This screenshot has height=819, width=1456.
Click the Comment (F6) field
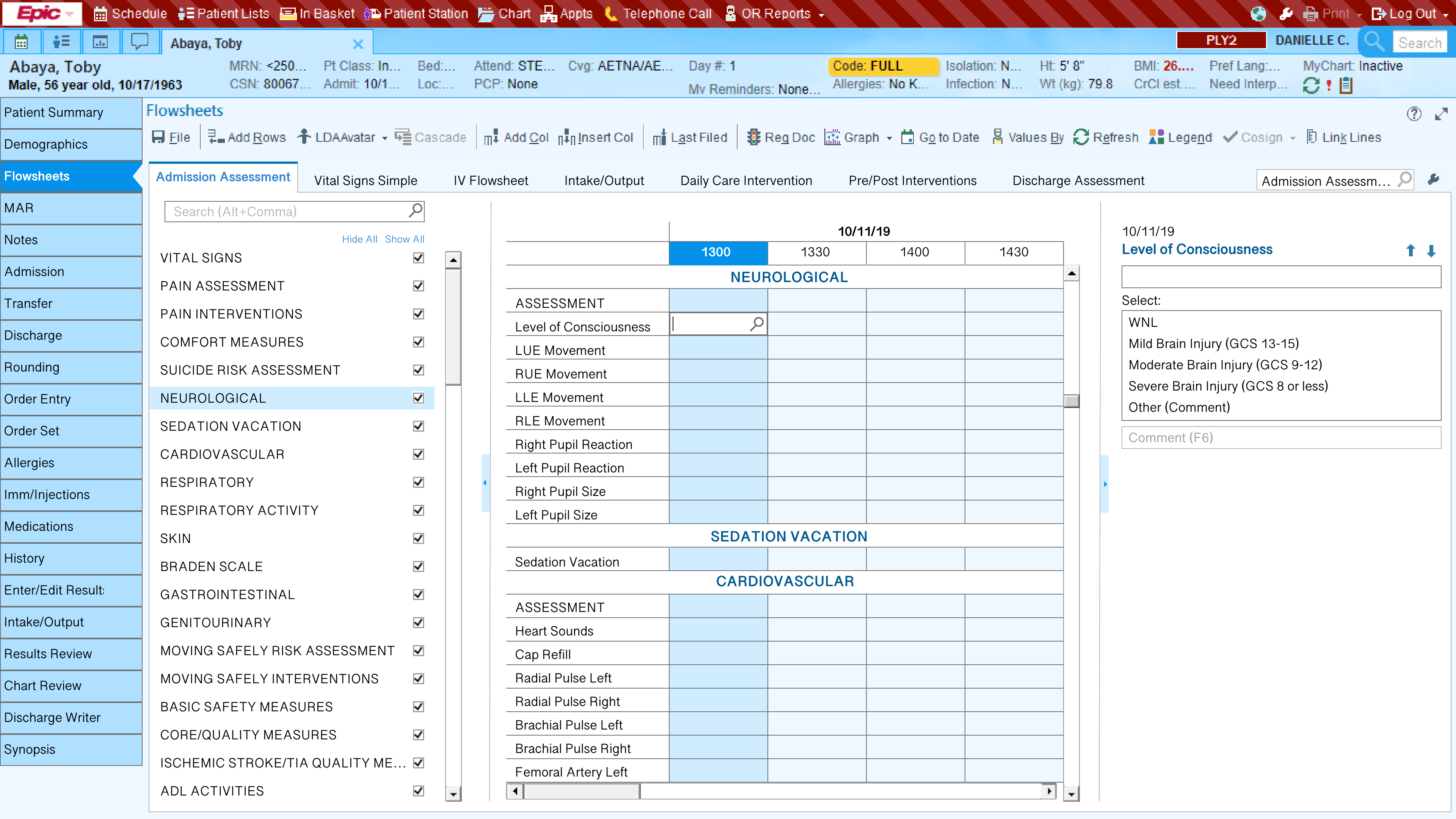click(x=1281, y=438)
